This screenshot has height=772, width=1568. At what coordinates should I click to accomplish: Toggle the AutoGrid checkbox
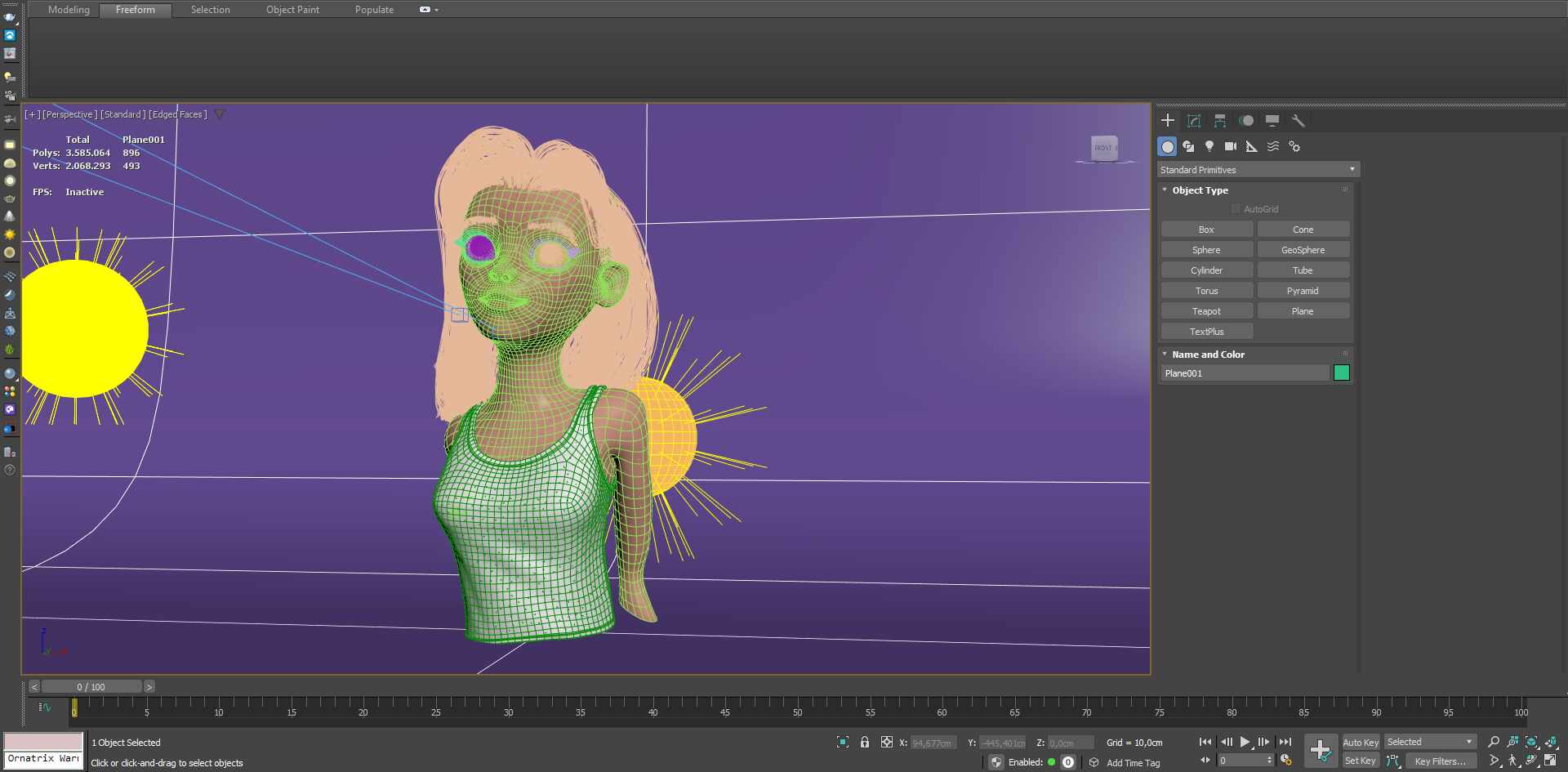pyautogui.click(x=1236, y=209)
